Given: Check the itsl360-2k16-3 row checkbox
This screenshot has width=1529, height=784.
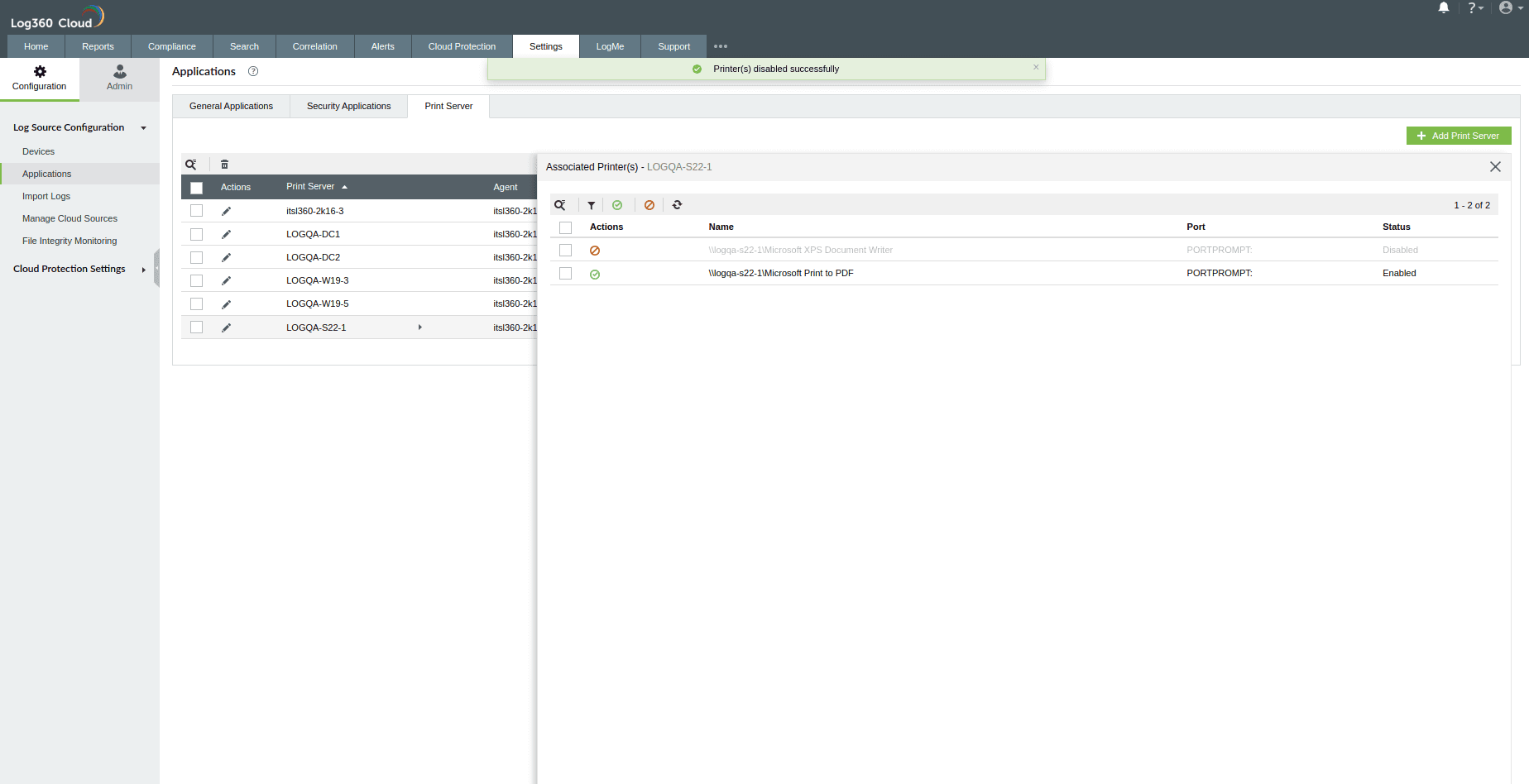Looking at the screenshot, I should [x=197, y=211].
